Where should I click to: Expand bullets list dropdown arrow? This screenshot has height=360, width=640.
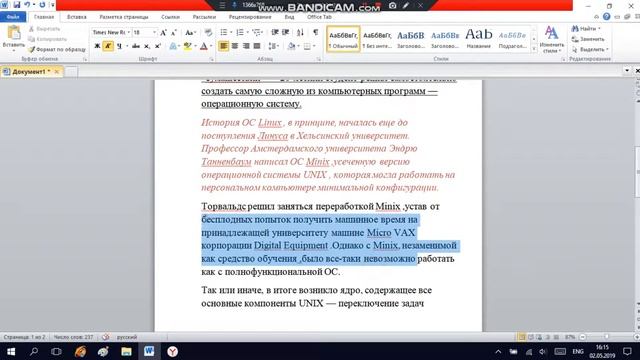tap(231, 32)
